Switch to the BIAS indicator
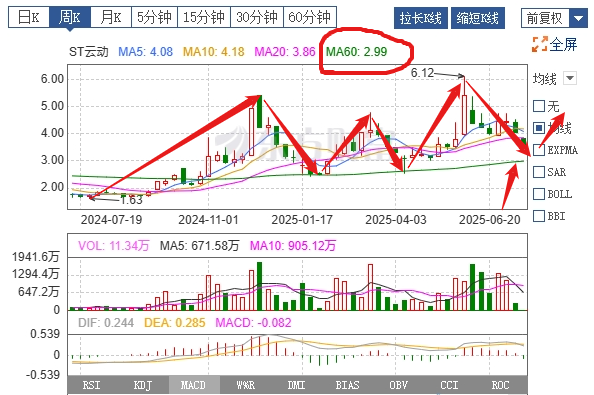 point(347,385)
